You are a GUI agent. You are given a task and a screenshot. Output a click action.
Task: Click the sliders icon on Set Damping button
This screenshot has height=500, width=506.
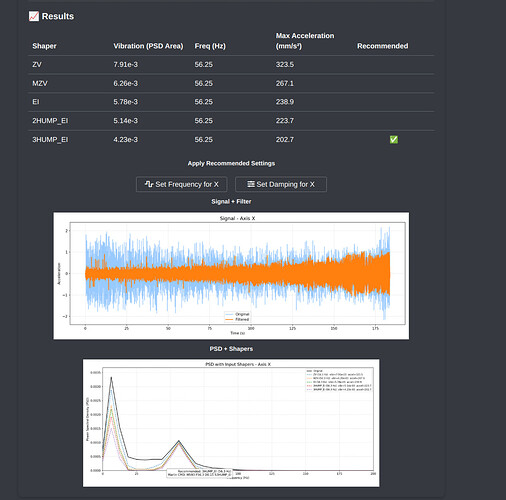coord(251,184)
